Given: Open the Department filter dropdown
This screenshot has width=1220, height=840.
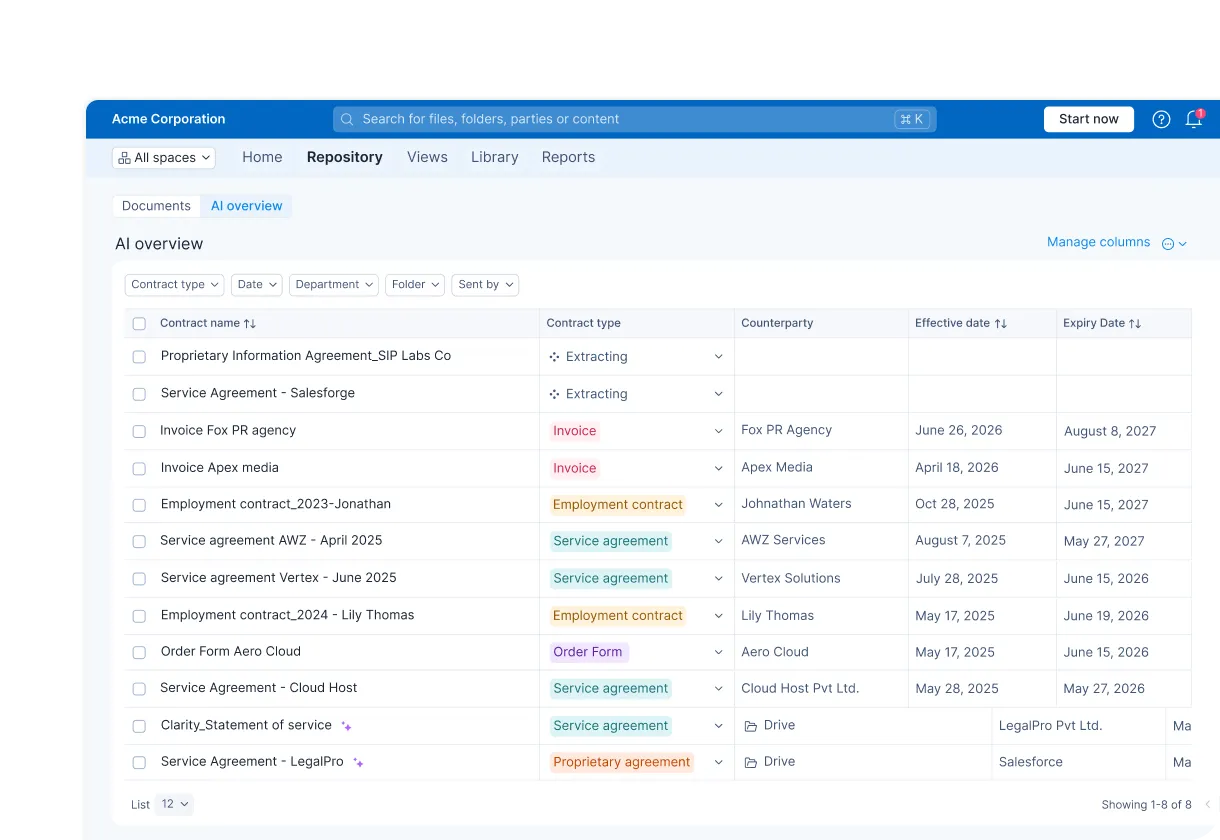Looking at the screenshot, I should 334,285.
